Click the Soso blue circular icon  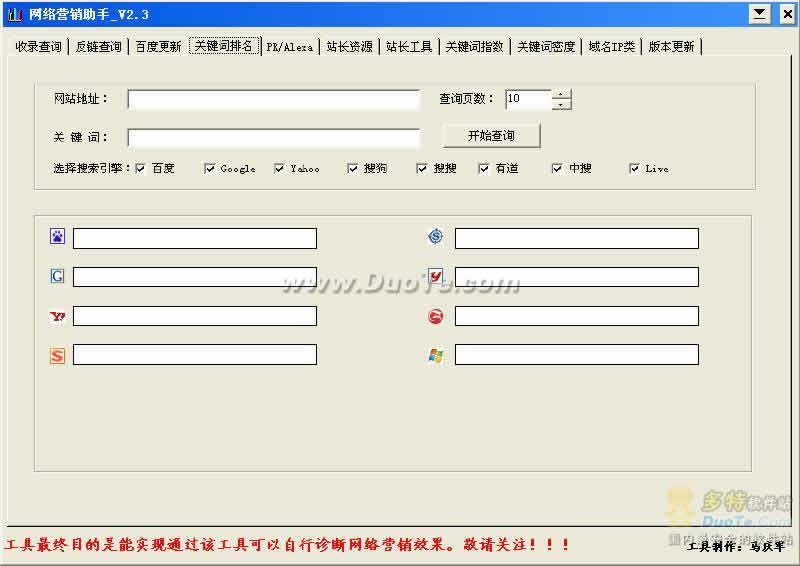[435, 236]
